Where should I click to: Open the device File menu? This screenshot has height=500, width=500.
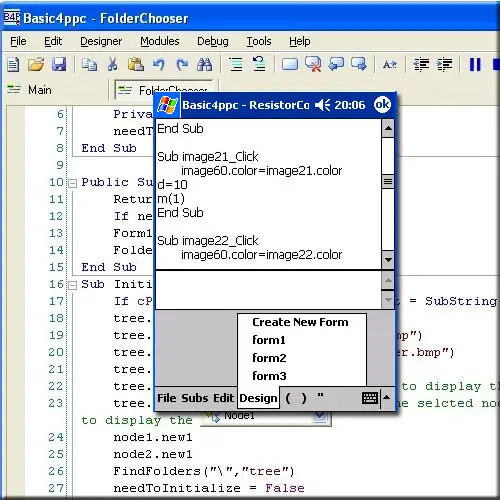167,398
